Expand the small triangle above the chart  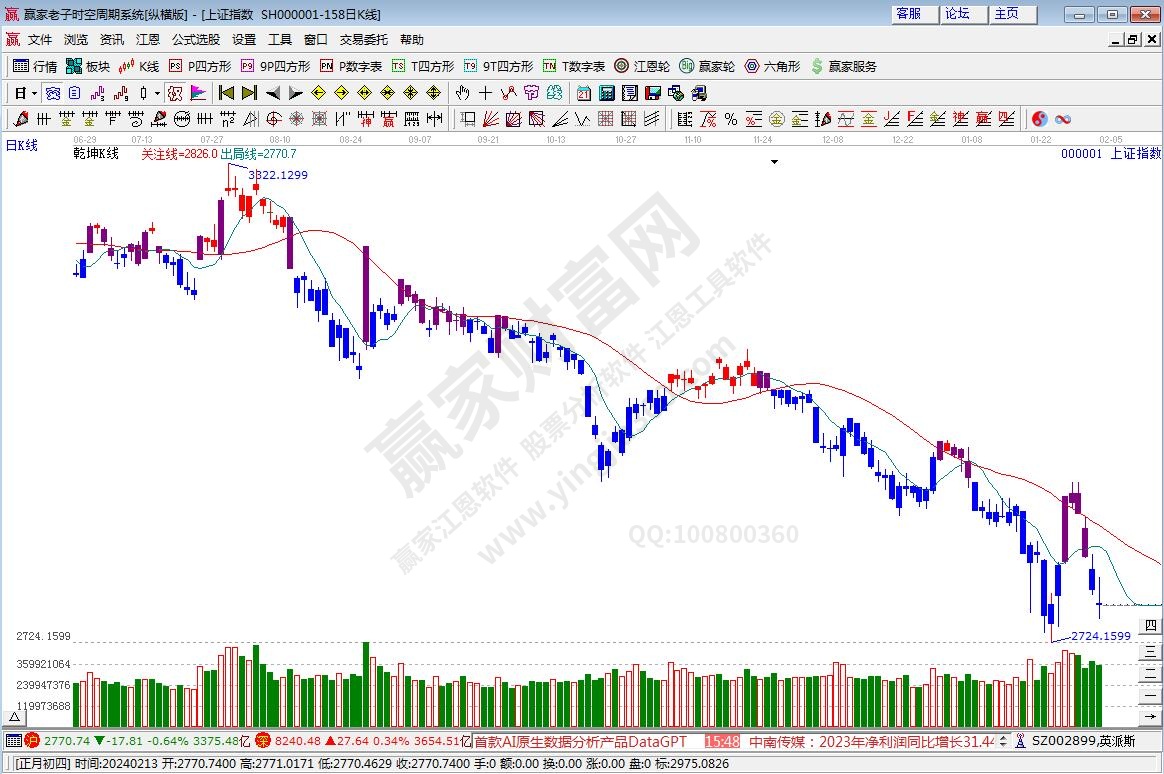773,161
